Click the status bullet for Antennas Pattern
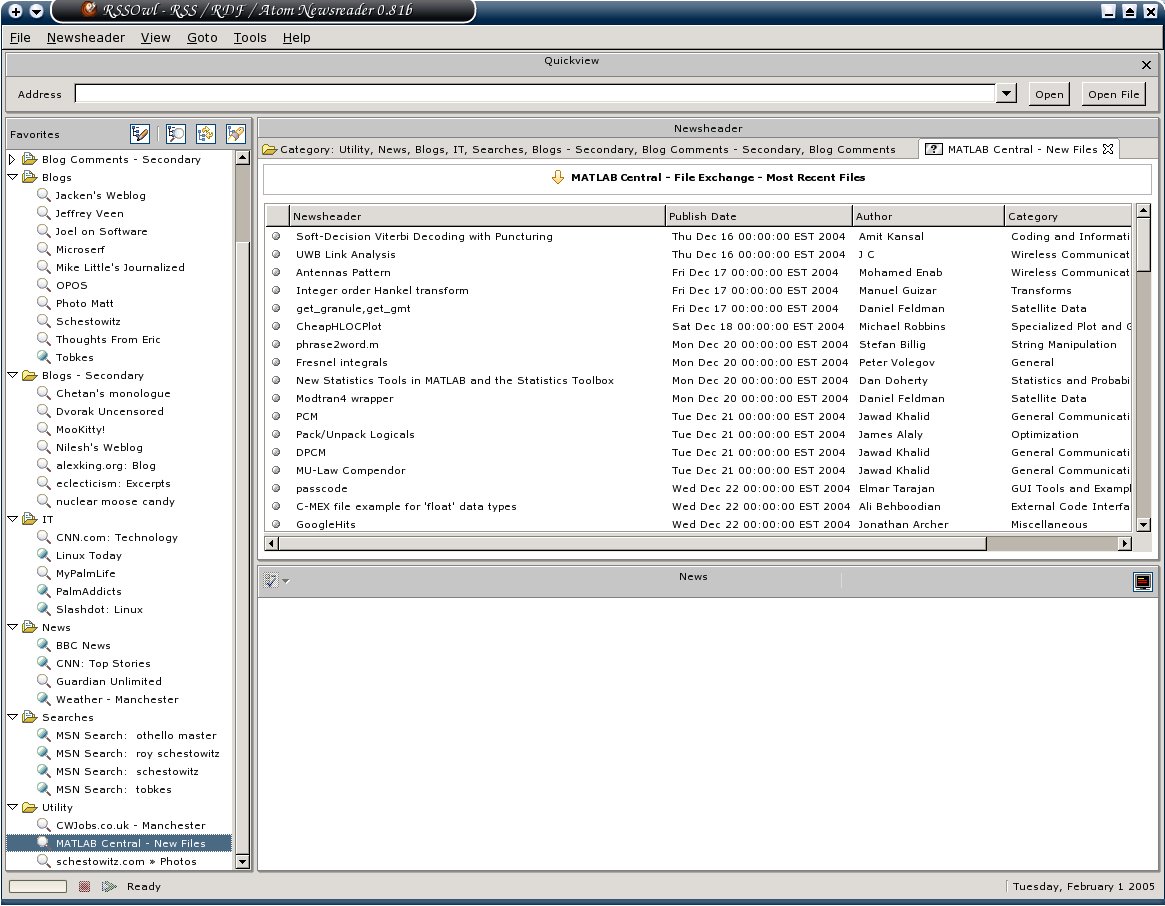This screenshot has width=1165, height=906. tap(276, 272)
